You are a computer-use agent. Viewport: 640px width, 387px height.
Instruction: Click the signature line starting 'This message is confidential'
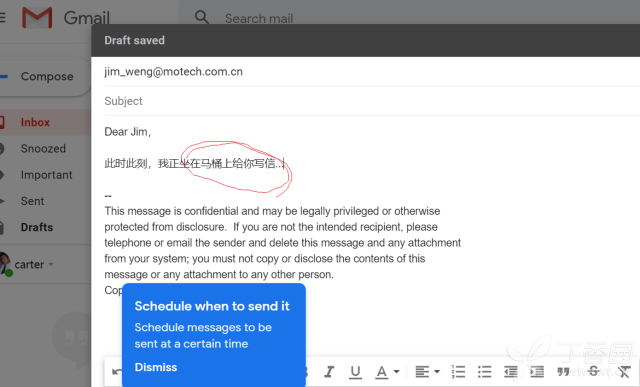[x=272, y=211]
